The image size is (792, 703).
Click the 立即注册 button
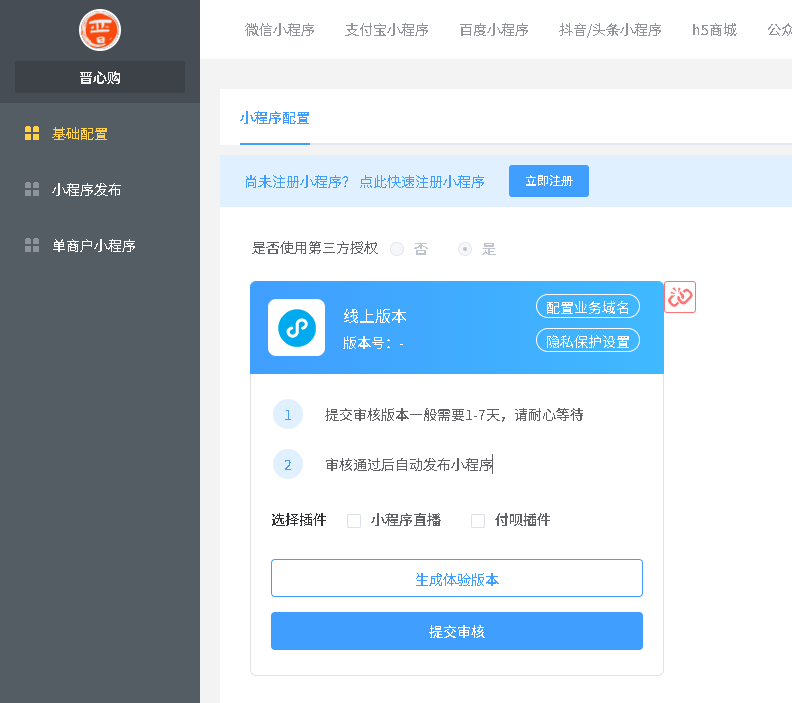click(549, 181)
